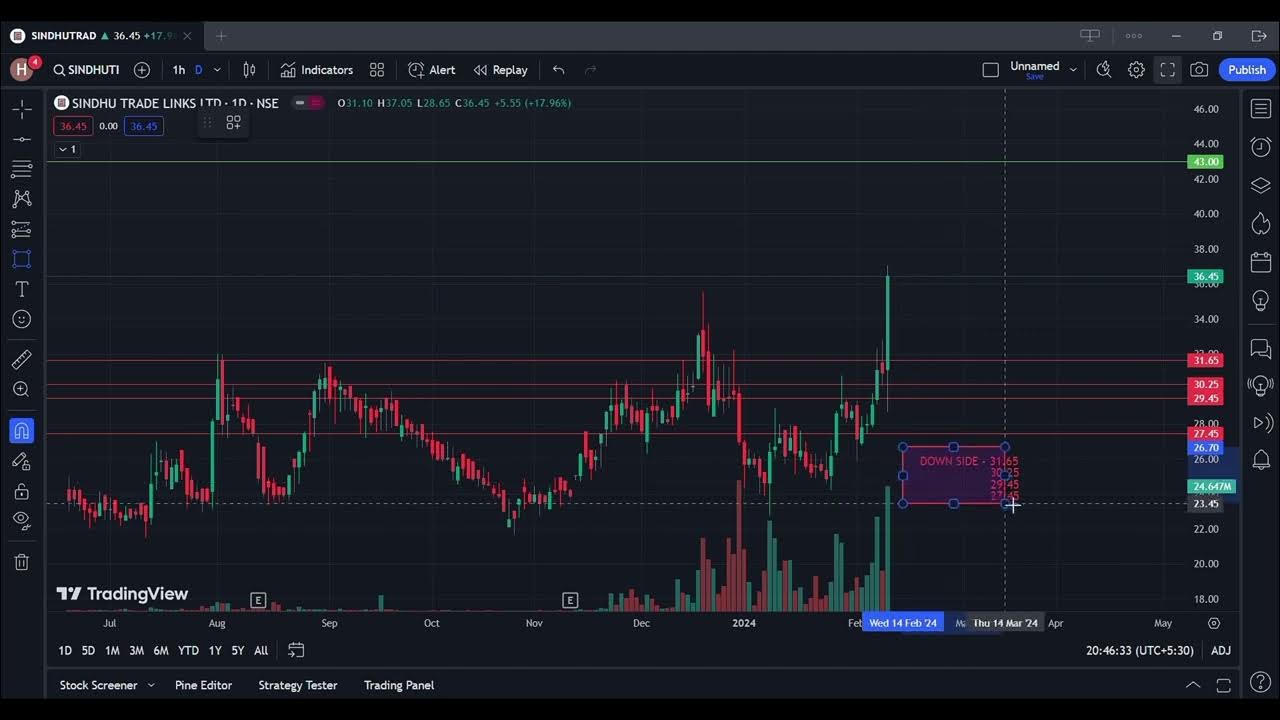
Task: Toggle the pill switch beside the symbol name
Action: pyautogui.click(x=309, y=103)
